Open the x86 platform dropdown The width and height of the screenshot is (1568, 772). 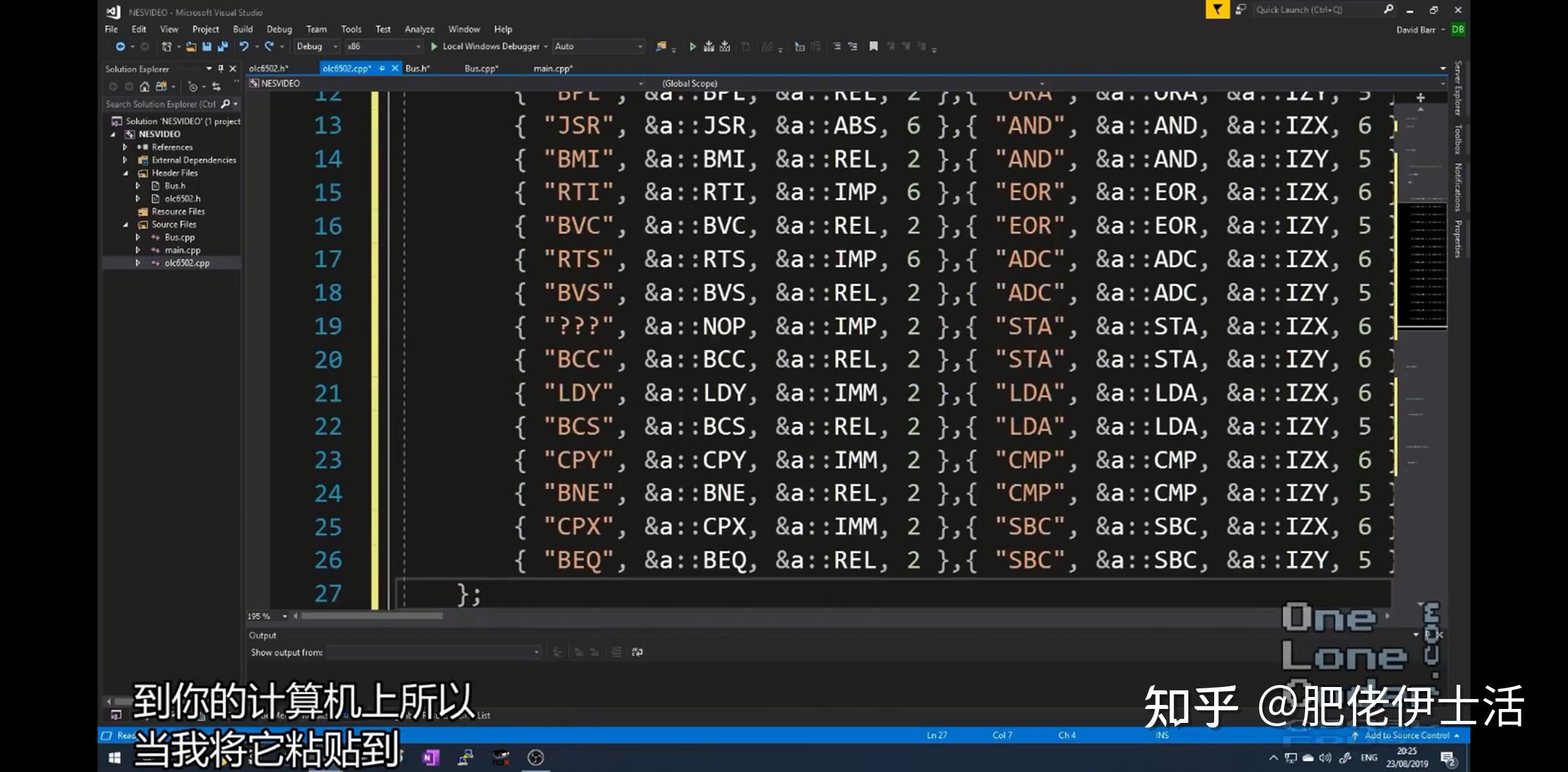pyautogui.click(x=384, y=46)
